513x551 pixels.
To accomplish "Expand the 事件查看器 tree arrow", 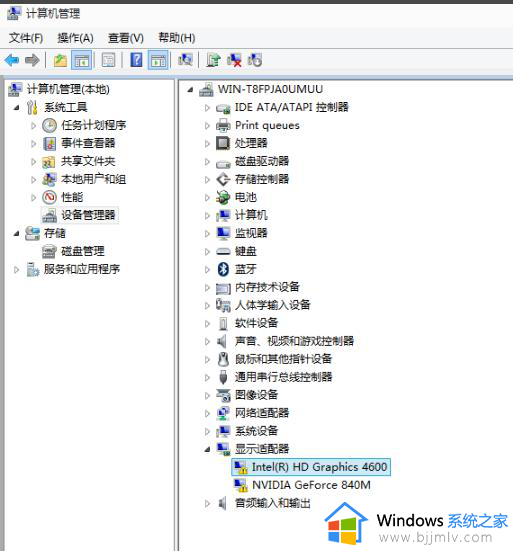I will (33, 143).
